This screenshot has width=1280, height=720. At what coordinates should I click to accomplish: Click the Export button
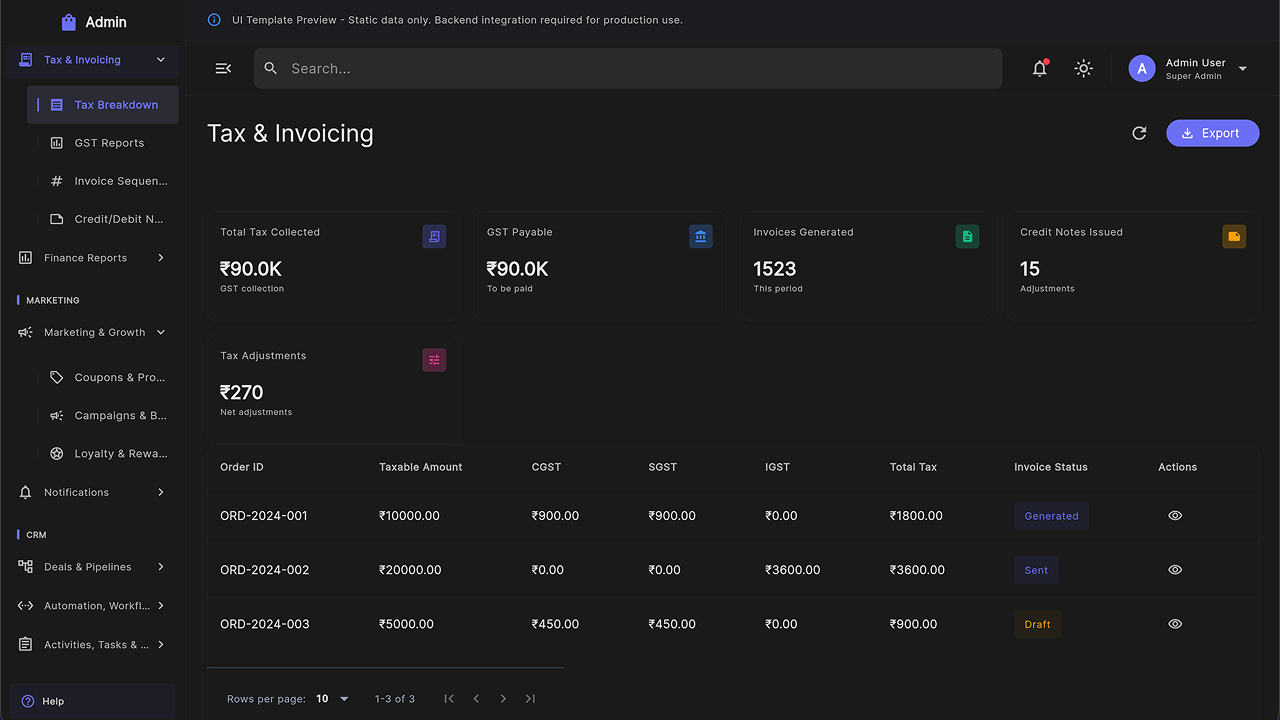coord(1212,133)
